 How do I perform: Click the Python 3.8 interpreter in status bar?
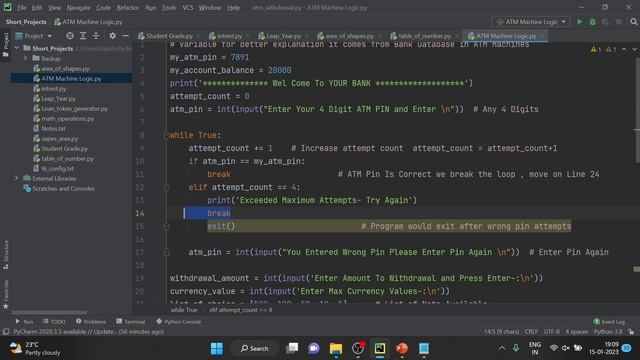click(x=608, y=331)
